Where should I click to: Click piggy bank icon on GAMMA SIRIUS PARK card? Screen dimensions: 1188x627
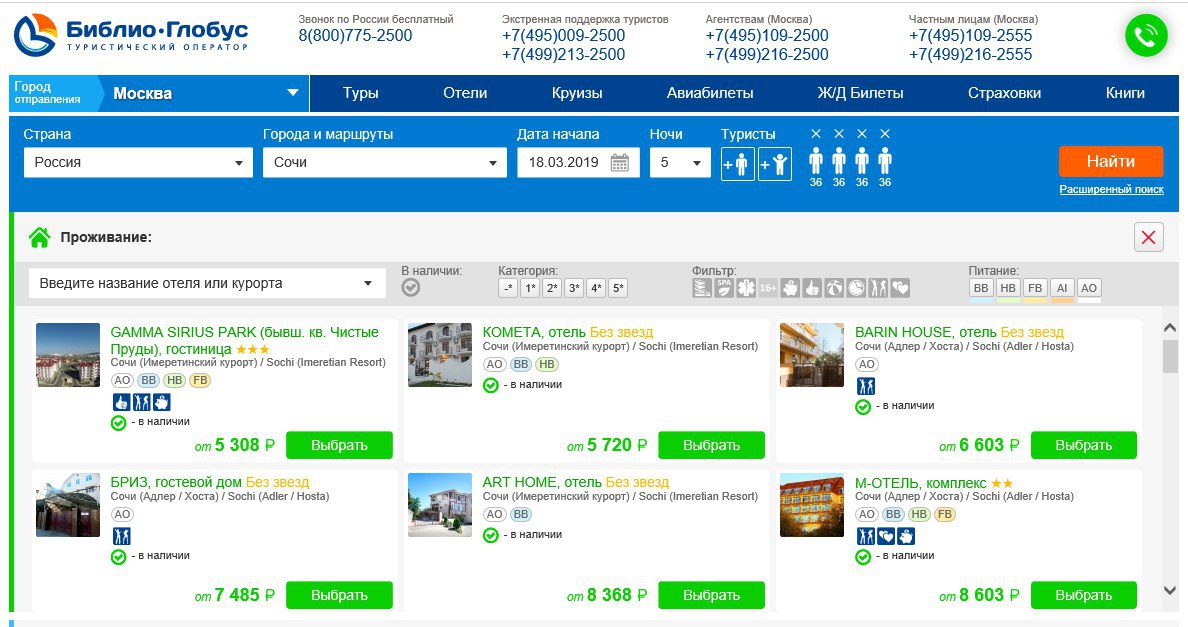pyautogui.click(x=161, y=402)
